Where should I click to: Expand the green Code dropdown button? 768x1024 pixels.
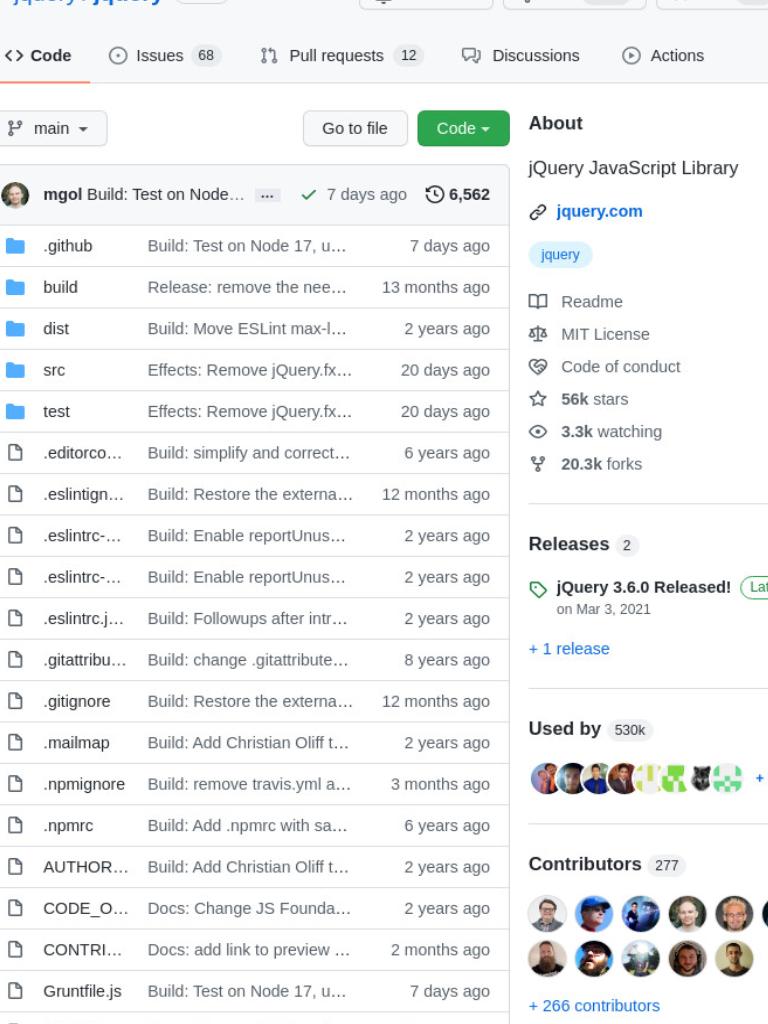click(x=463, y=128)
